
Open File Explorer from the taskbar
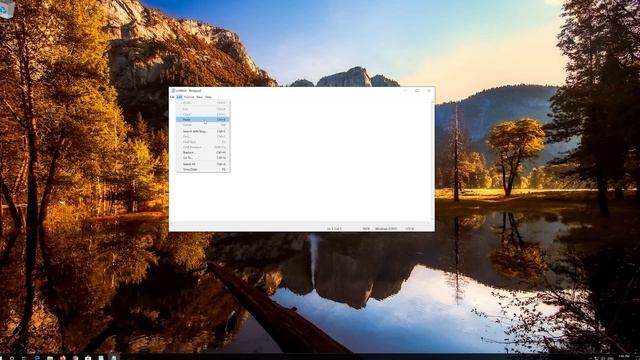(50, 358)
